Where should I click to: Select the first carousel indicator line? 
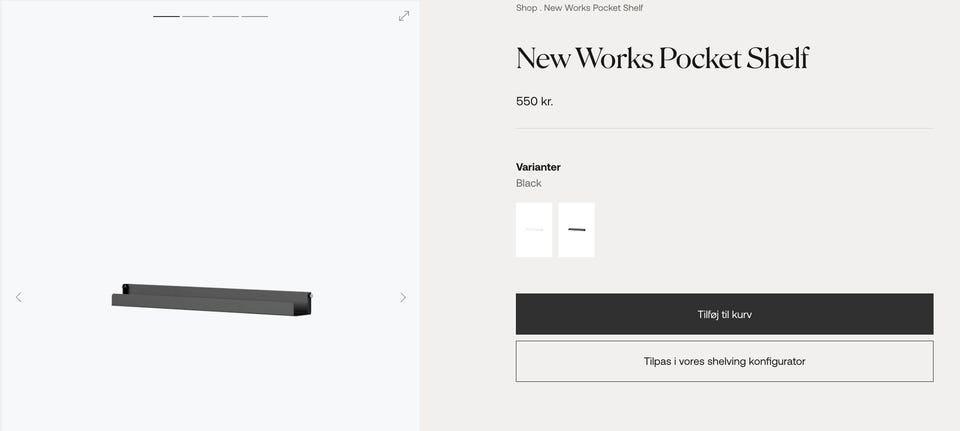point(166,16)
